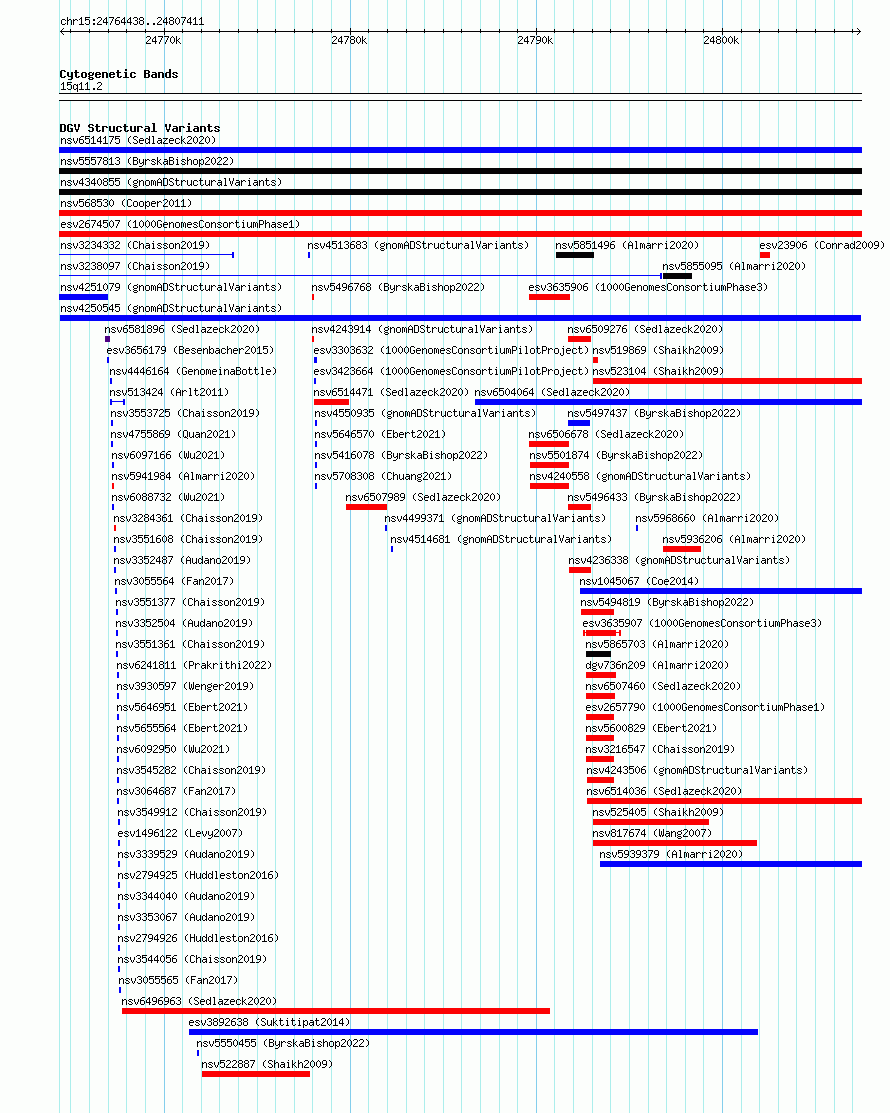The width and height of the screenshot is (890, 1113).
Task: Open nsv3930597 (Wenger2019) label
Action: (185, 686)
